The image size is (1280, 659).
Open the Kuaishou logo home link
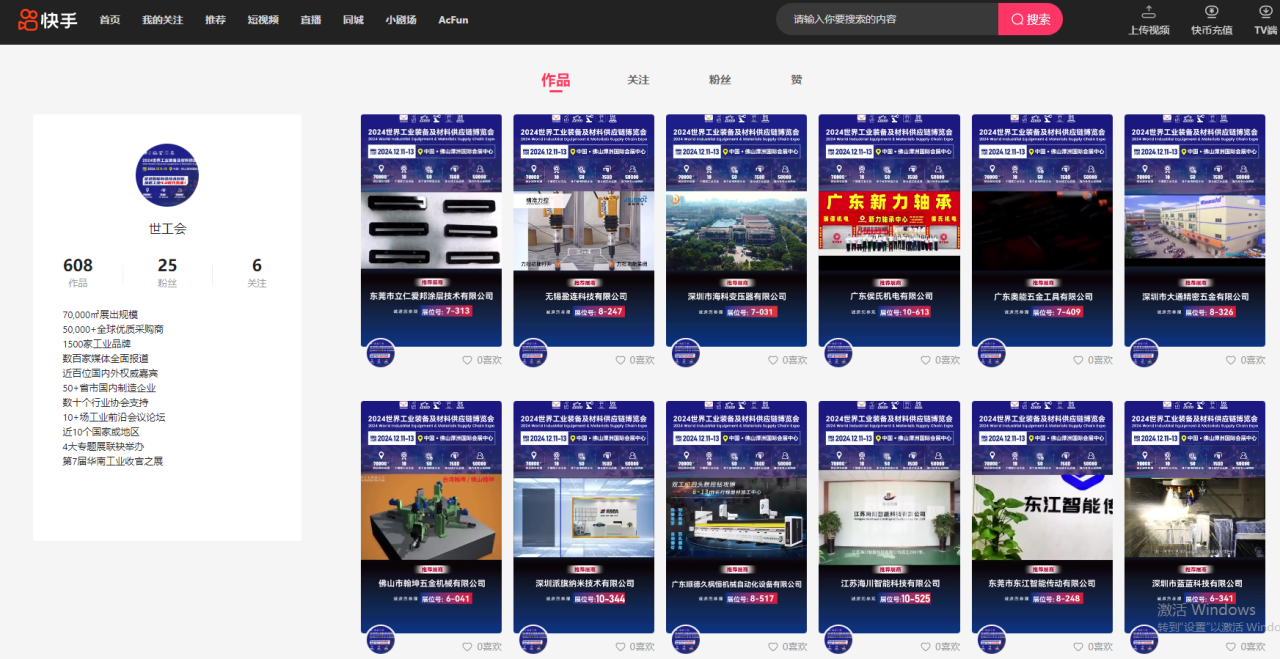pos(47,20)
